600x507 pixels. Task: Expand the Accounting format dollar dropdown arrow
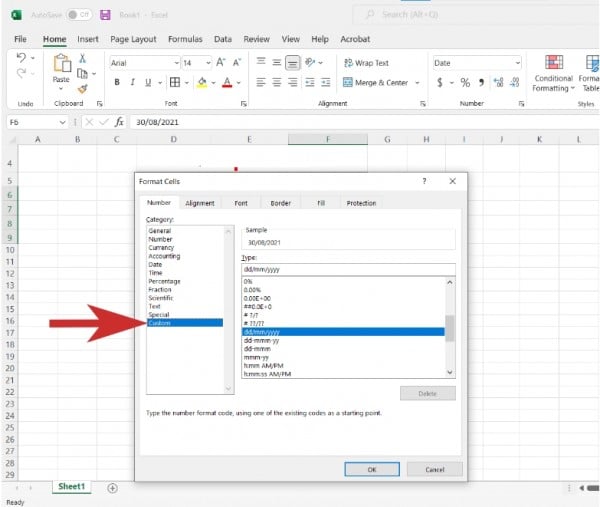tap(452, 83)
